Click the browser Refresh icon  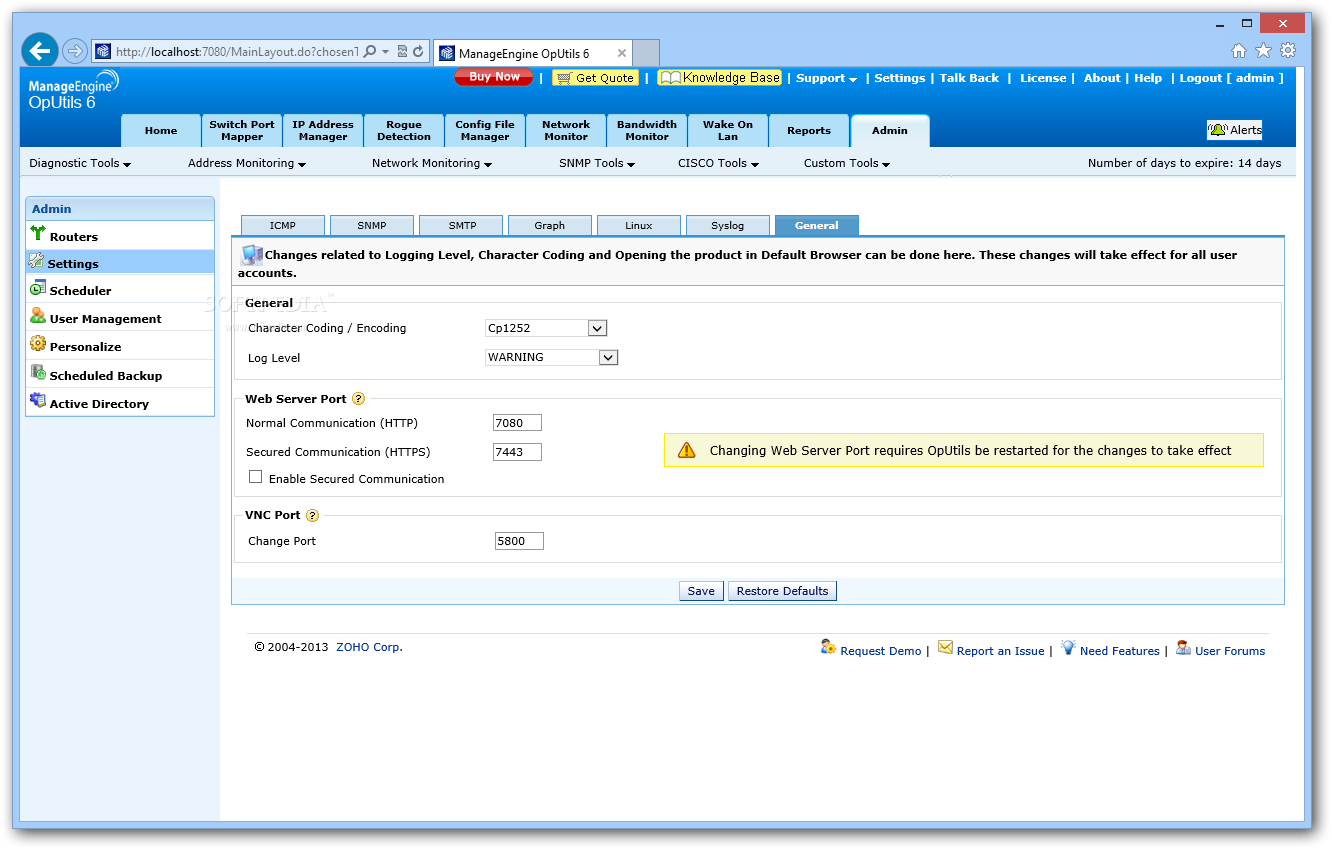click(x=418, y=51)
